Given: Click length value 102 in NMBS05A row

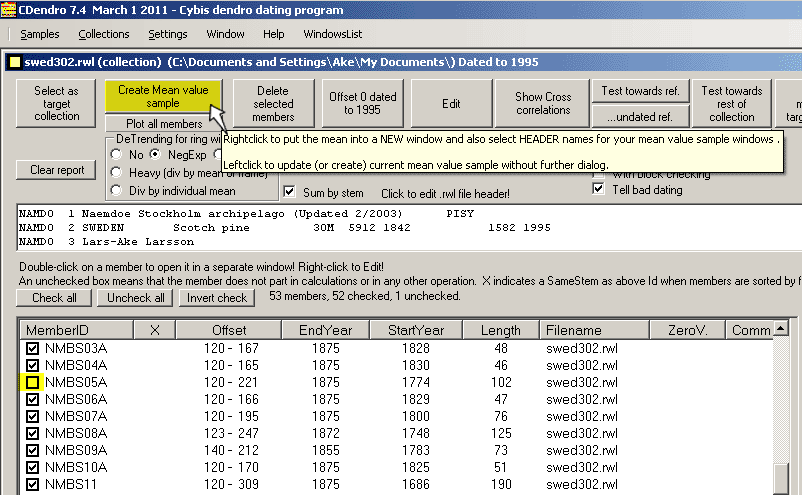Looking at the screenshot, I should pyautogui.click(x=501, y=382).
